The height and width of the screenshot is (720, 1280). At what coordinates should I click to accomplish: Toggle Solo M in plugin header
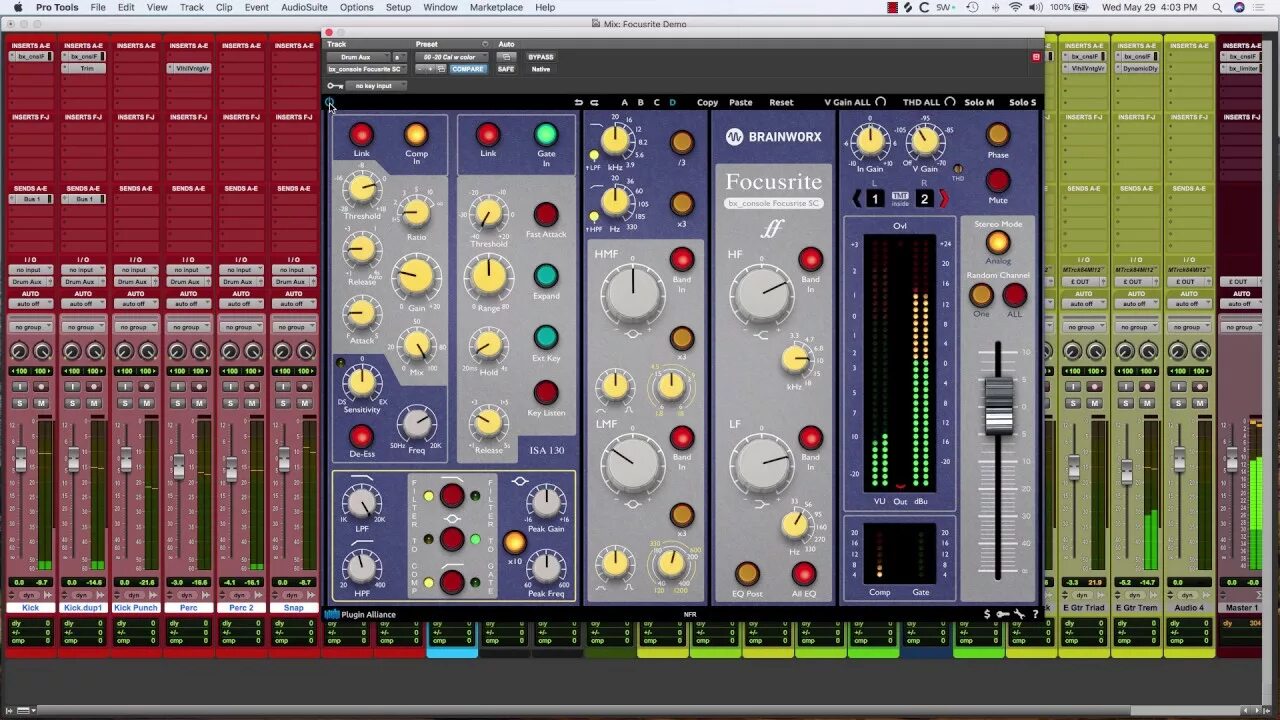click(x=979, y=102)
